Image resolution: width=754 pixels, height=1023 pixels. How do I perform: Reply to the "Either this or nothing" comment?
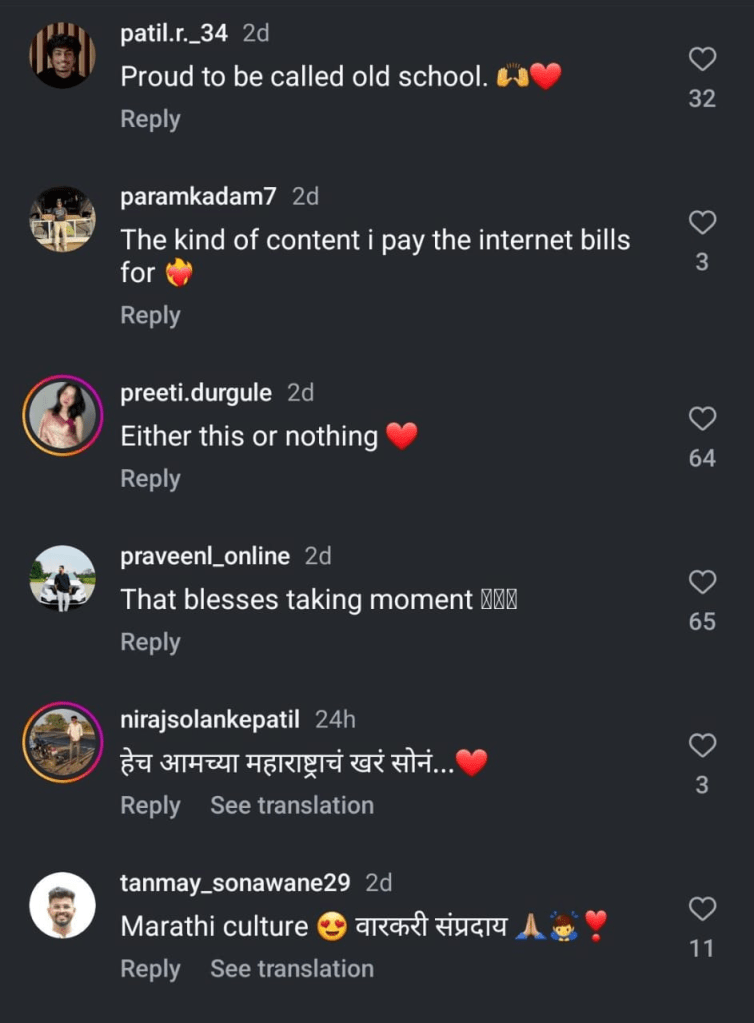150,479
